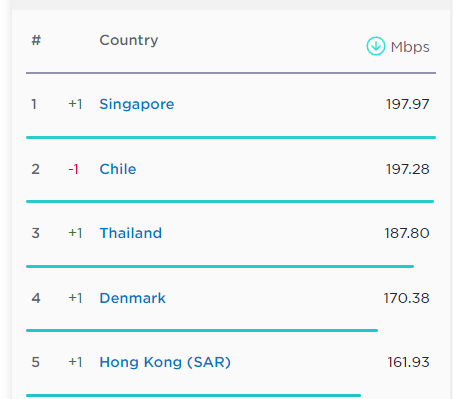This screenshot has height=399, width=453.
Task: Click Singapore's 197.97 speed value
Action: [x=407, y=104]
